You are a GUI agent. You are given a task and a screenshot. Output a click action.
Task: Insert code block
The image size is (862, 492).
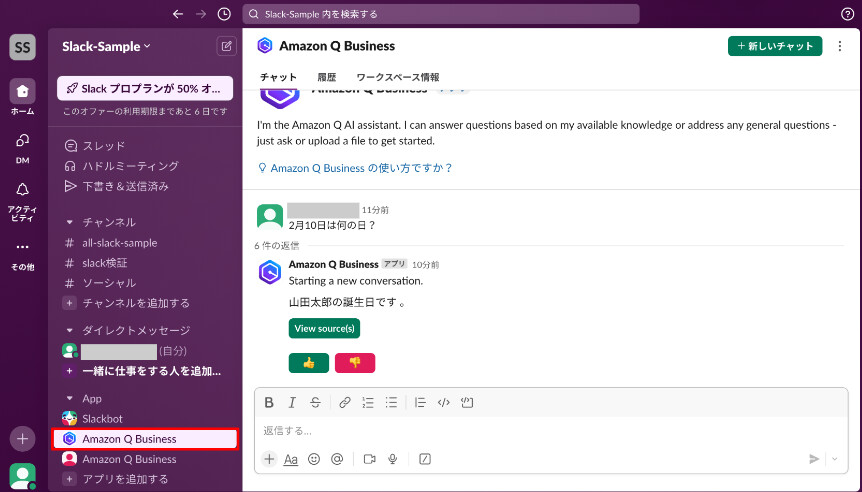pos(467,402)
